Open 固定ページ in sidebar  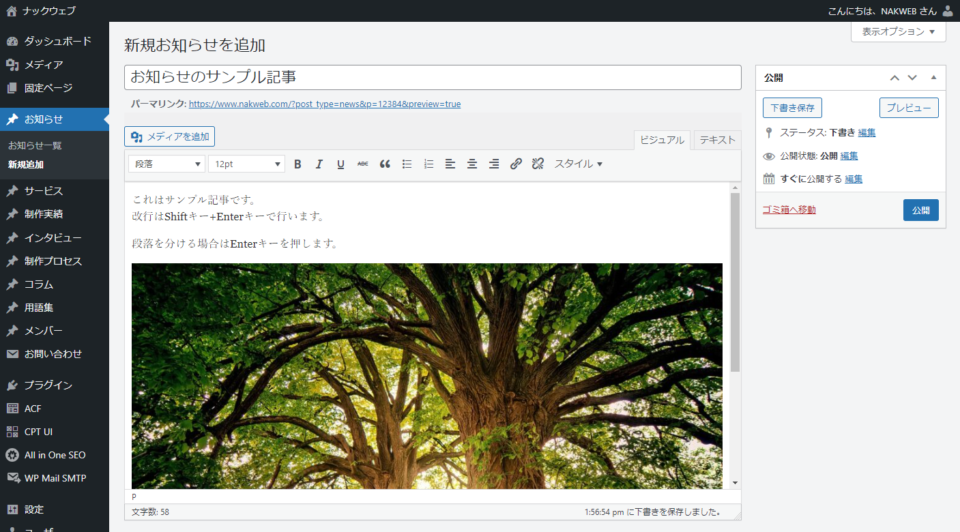point(54,88)
